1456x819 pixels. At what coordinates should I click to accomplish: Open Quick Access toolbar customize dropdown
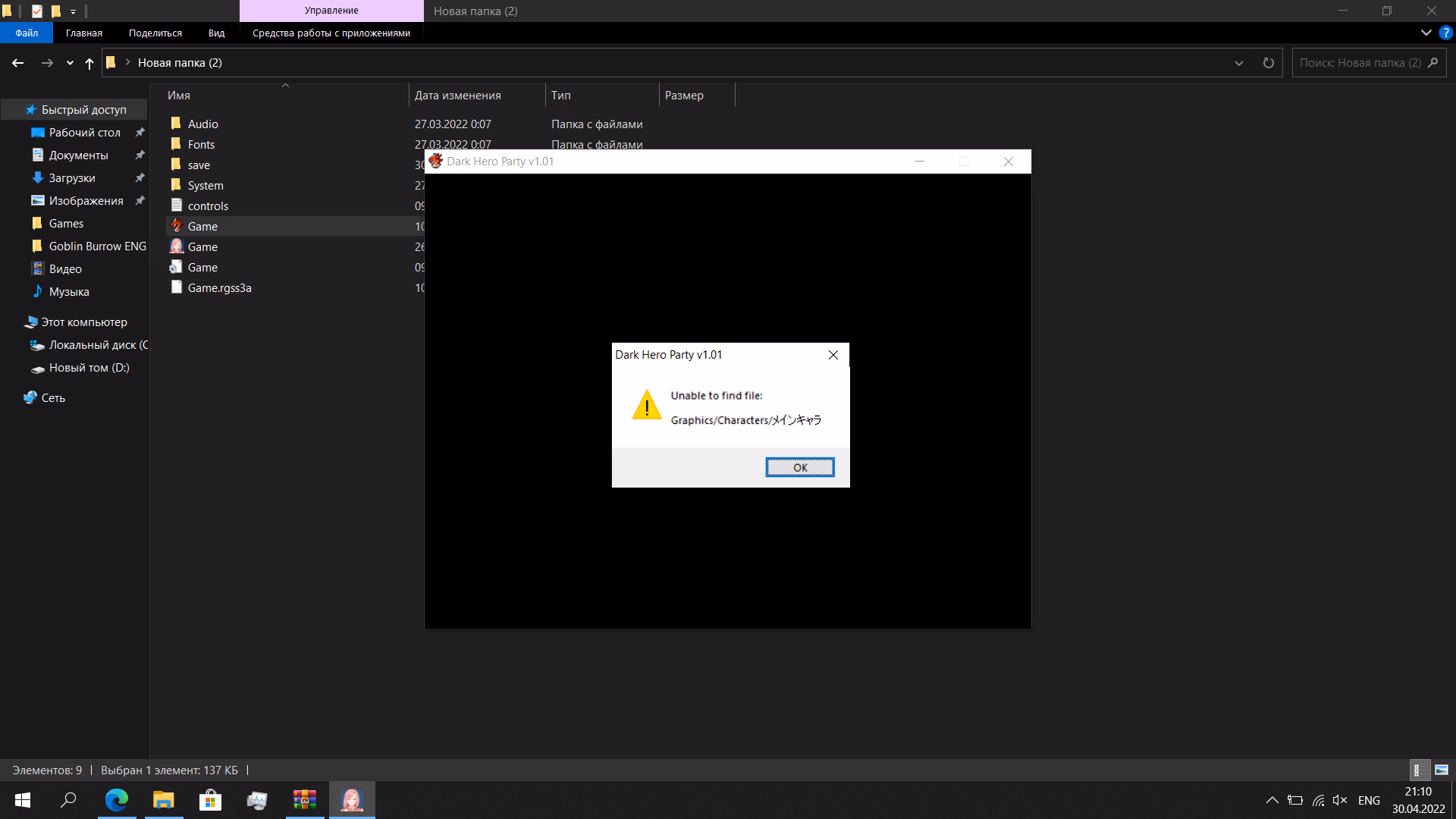(73, 11)
